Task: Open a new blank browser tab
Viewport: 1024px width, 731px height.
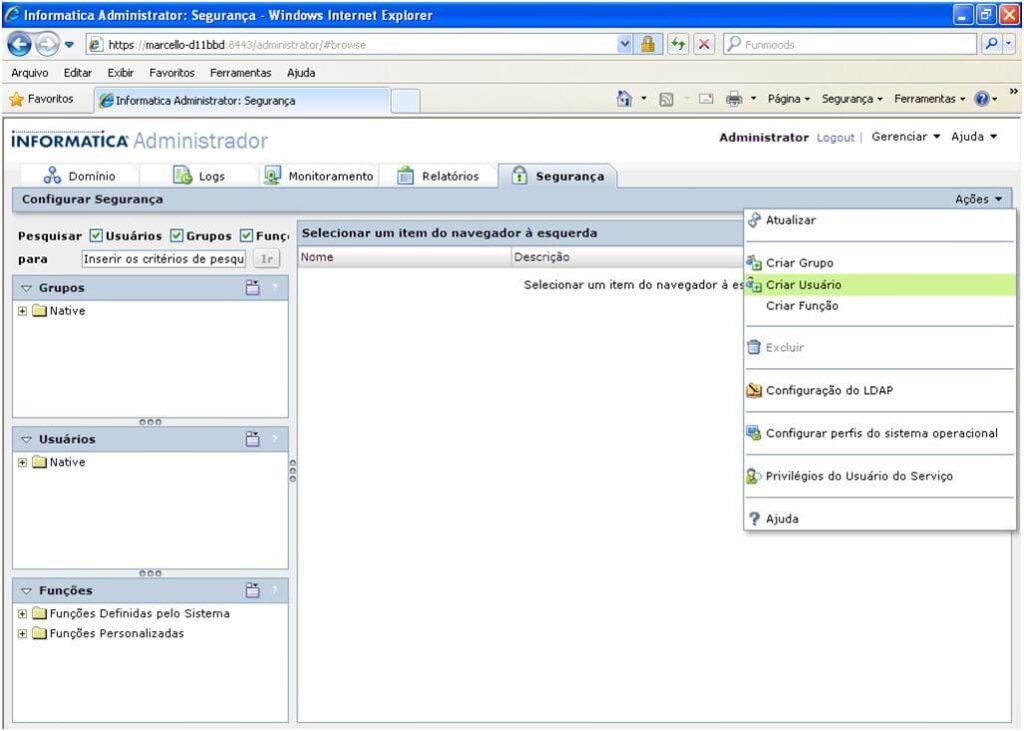Action: click(x=406, y=101)
